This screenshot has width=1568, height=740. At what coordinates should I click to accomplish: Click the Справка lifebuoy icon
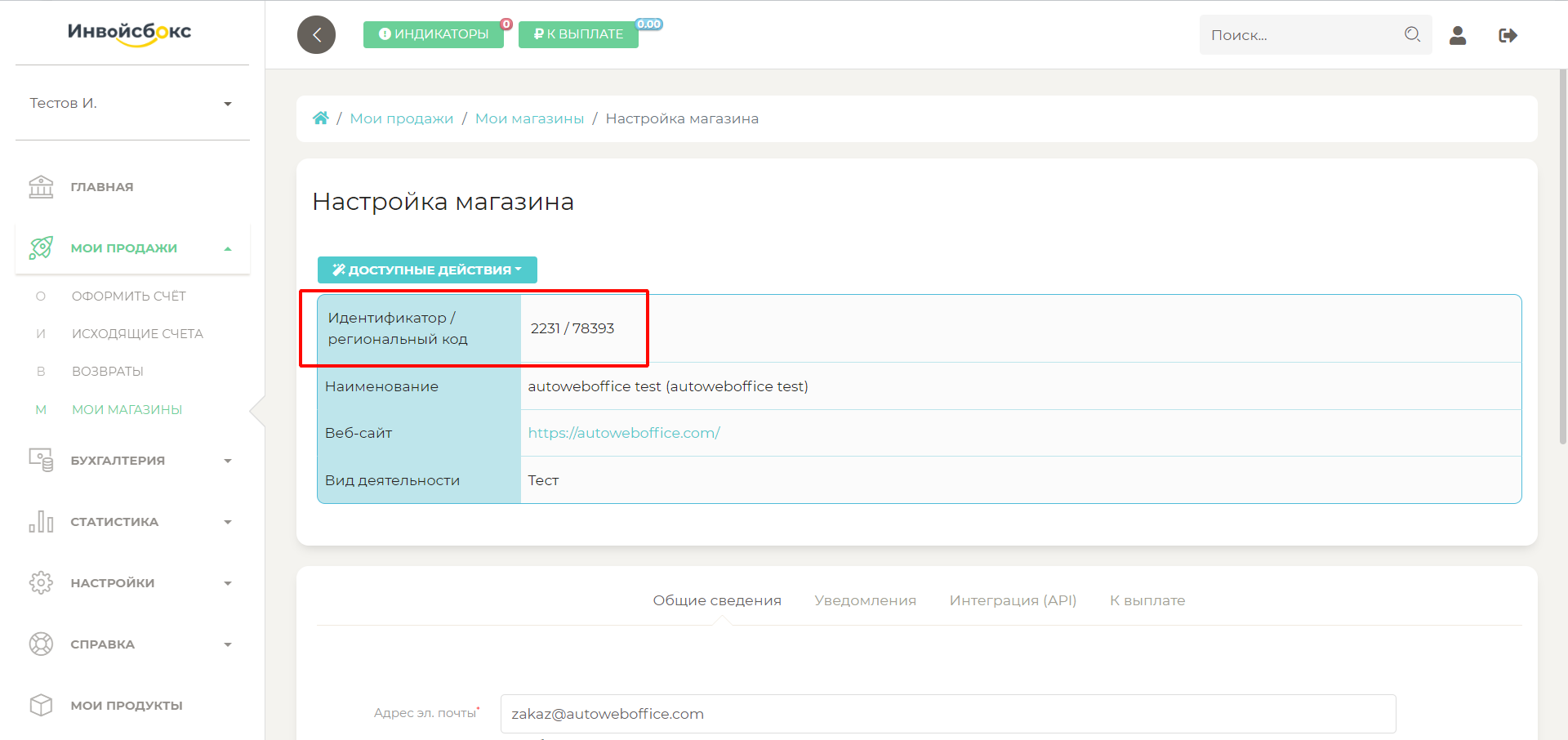(x=41, y=644)
